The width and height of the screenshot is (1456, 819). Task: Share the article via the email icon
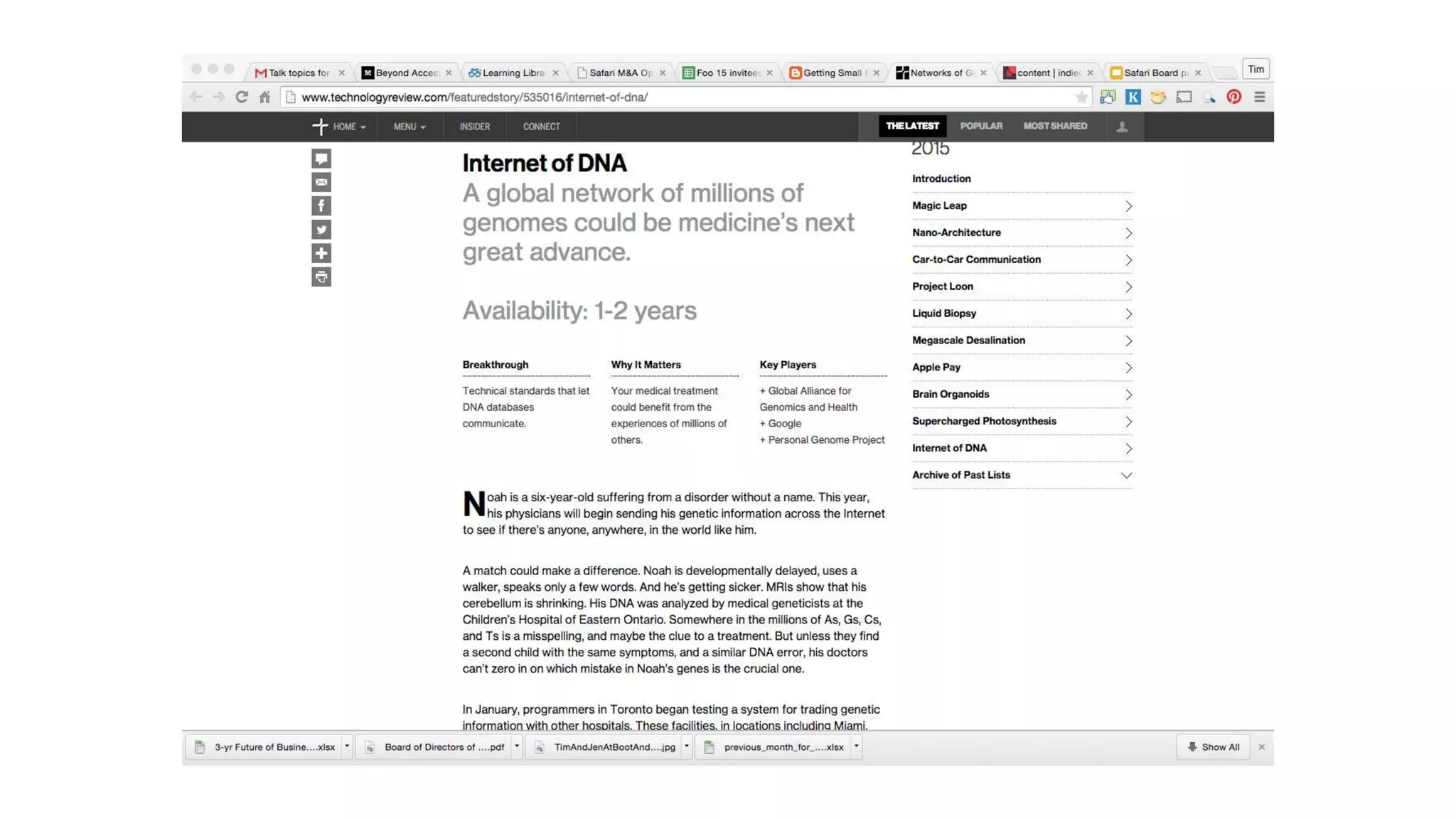pos(321,183)
